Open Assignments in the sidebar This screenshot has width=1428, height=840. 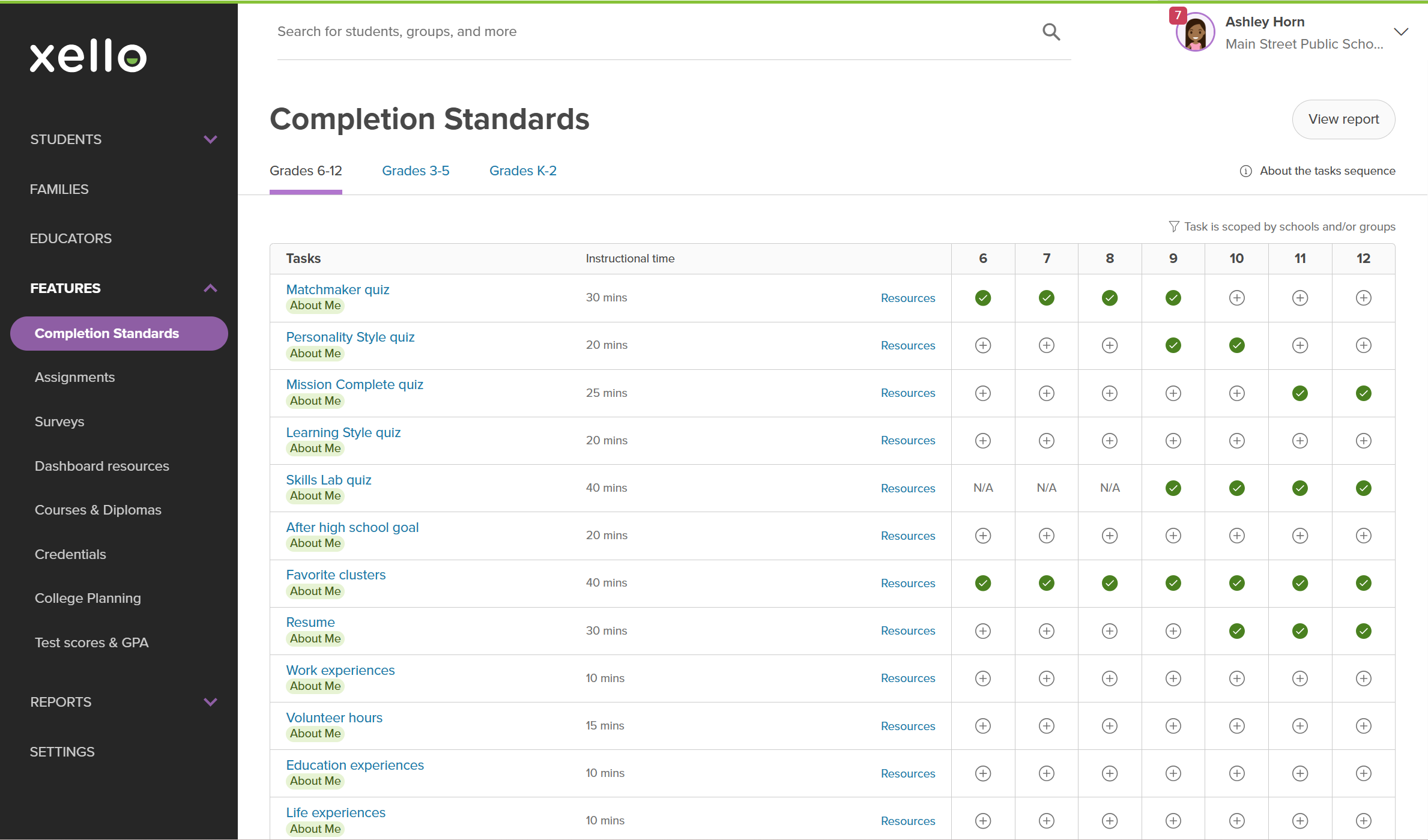click(x=74, y=378)
